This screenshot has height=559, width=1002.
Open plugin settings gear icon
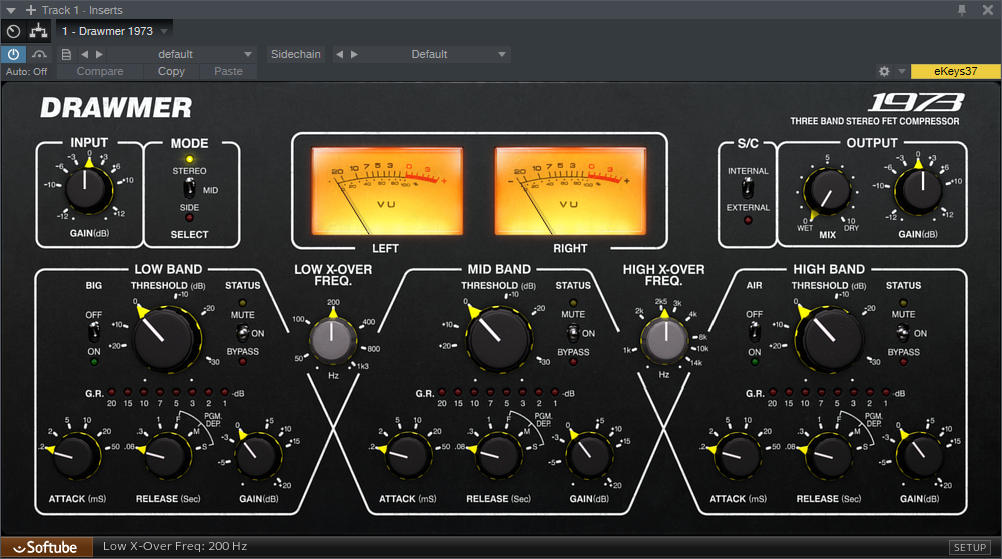pos(884,71)
